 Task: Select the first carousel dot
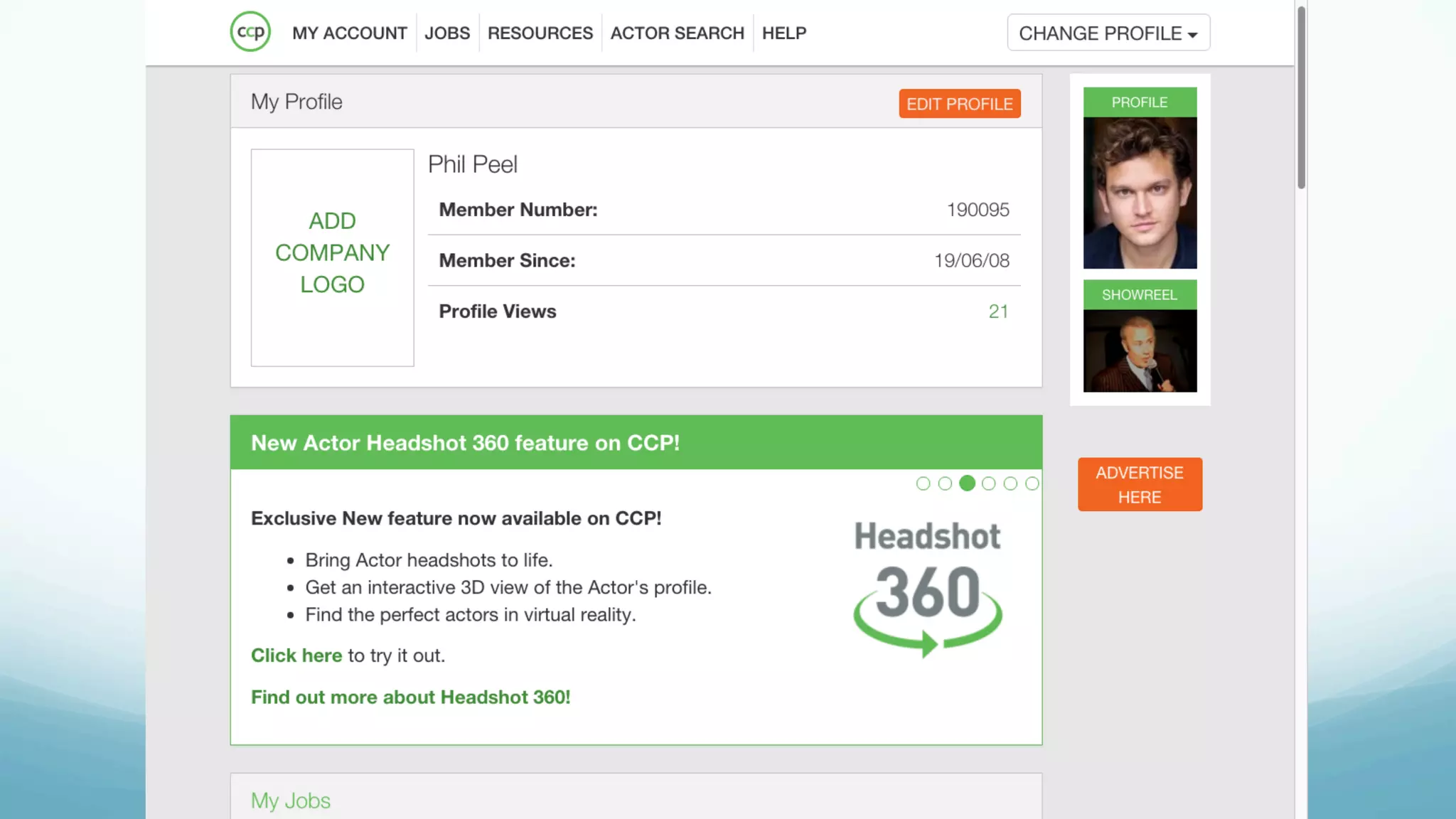point(923,484)
